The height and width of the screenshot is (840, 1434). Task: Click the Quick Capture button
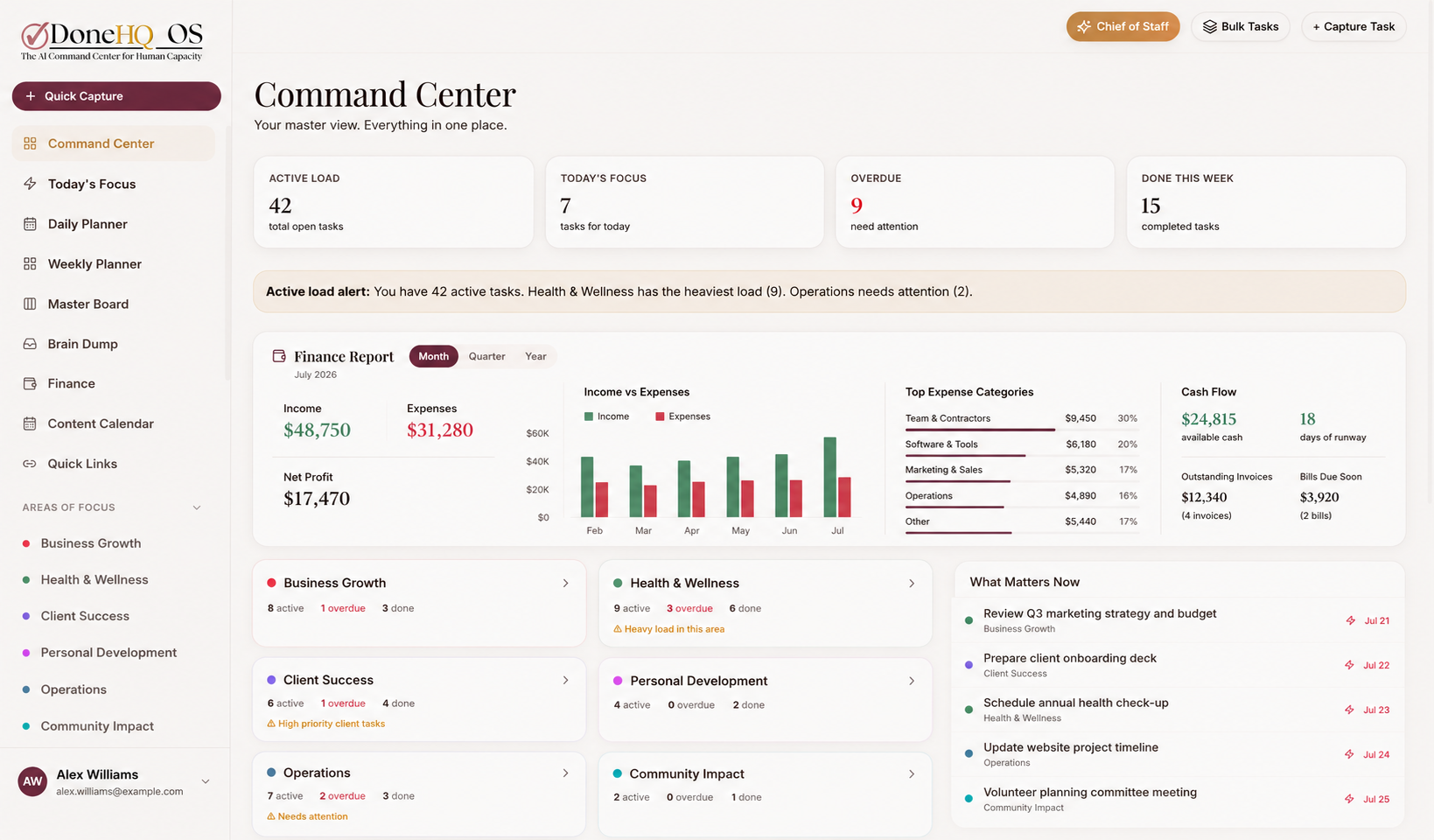[x=116, y=96]
